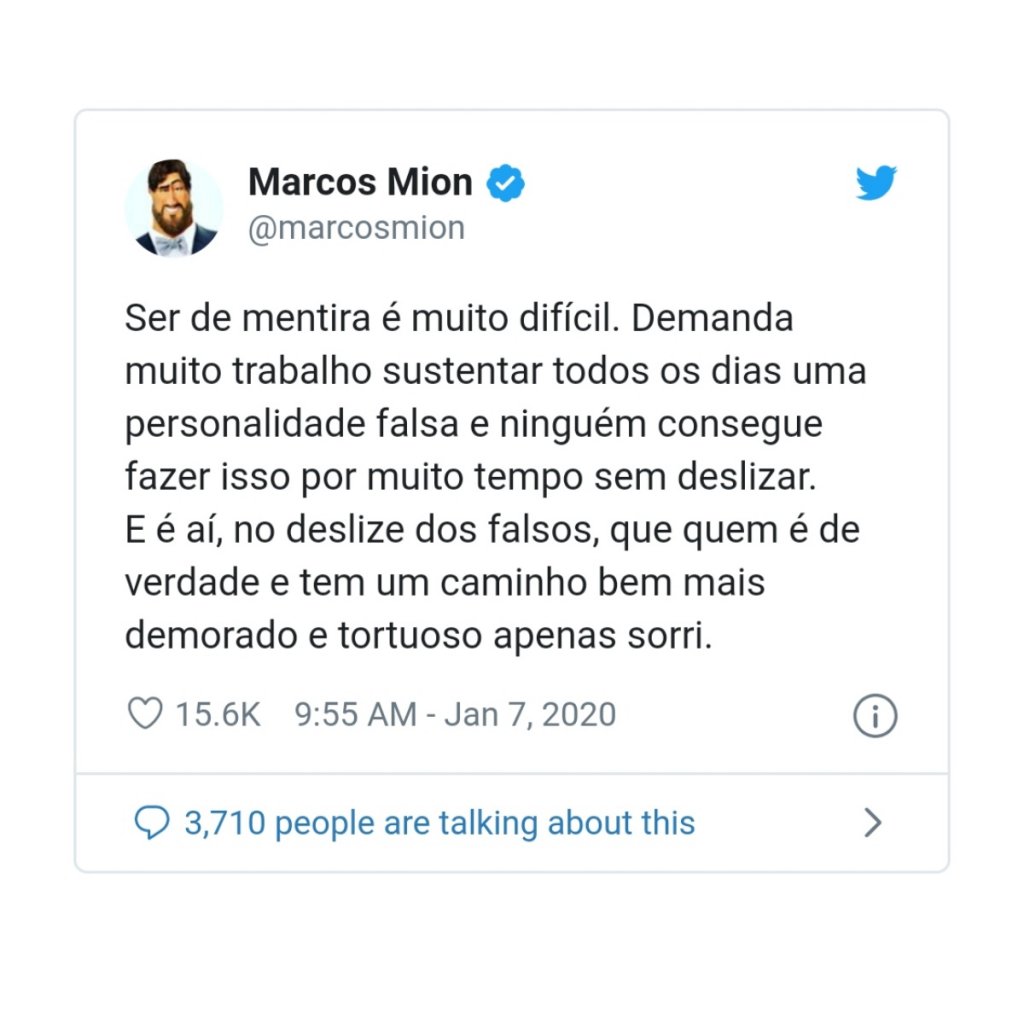Click the 'Jan 7, 2020' date text
Image resolution: width=1024 pixels, height=1024 pixels.
click(530, 714)
